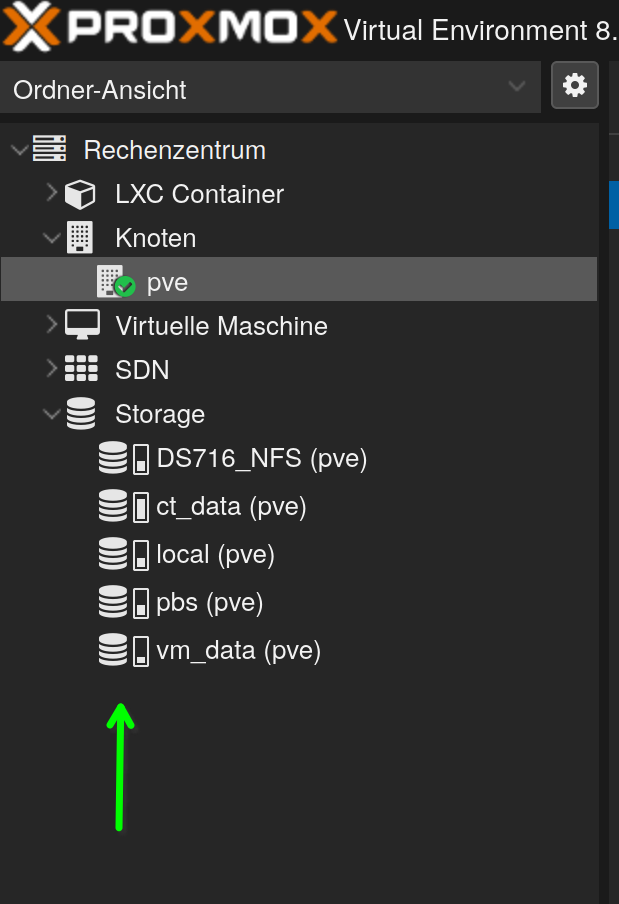Select vm_data (pve) storage
This screenshot has width=619, height=904.
click(x=239, y=650)
